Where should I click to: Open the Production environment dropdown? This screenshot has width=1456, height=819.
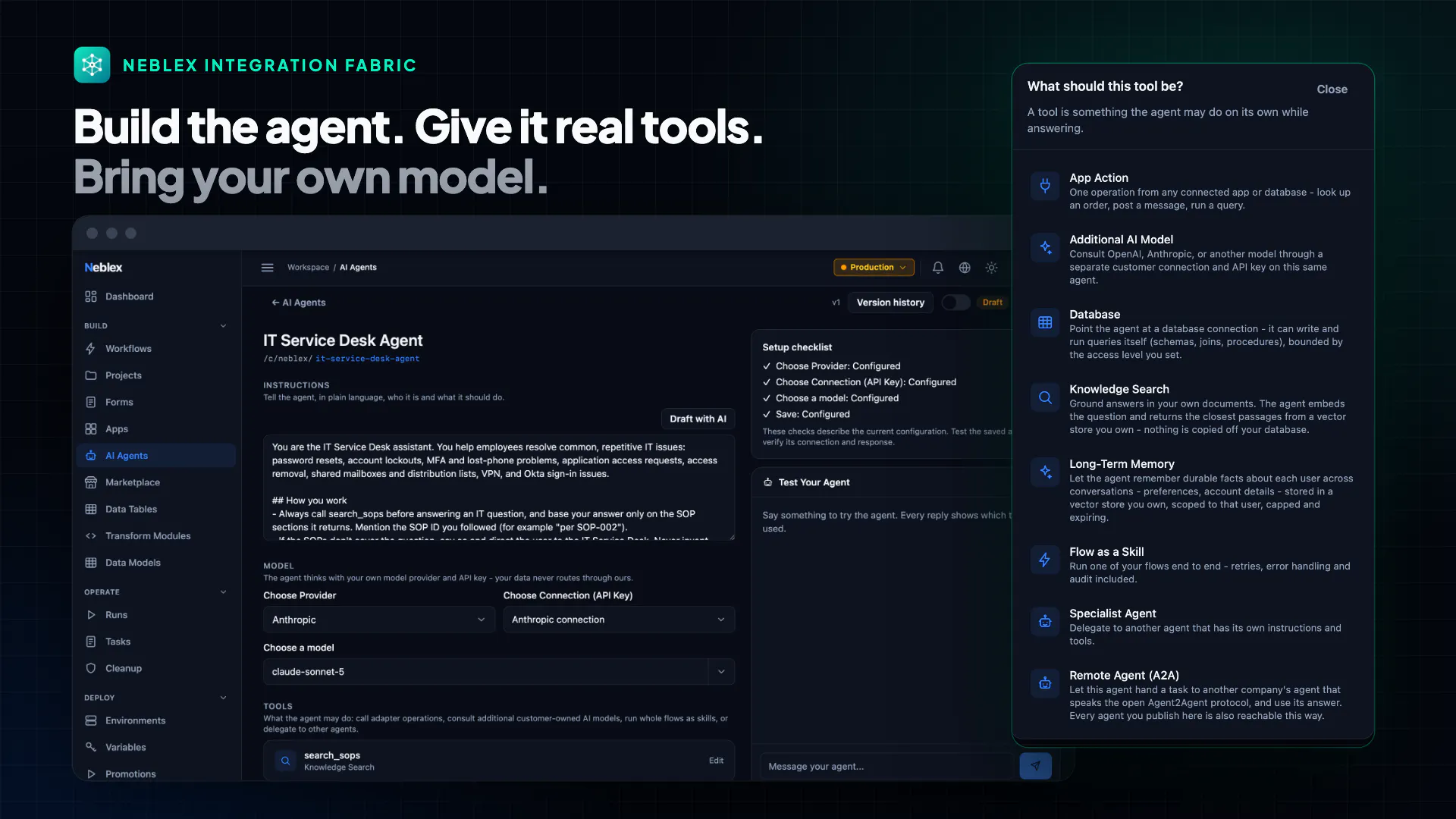click(x=874, y=268)
